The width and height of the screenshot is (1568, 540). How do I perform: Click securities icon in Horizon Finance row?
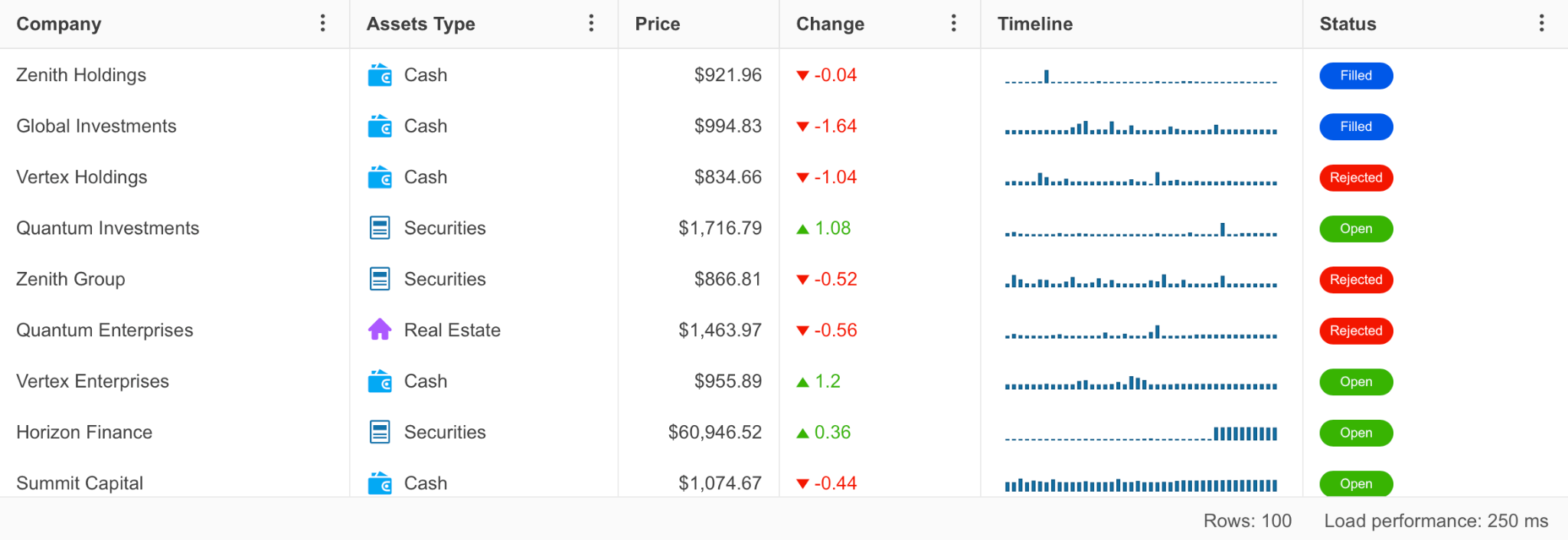(380, 433)
